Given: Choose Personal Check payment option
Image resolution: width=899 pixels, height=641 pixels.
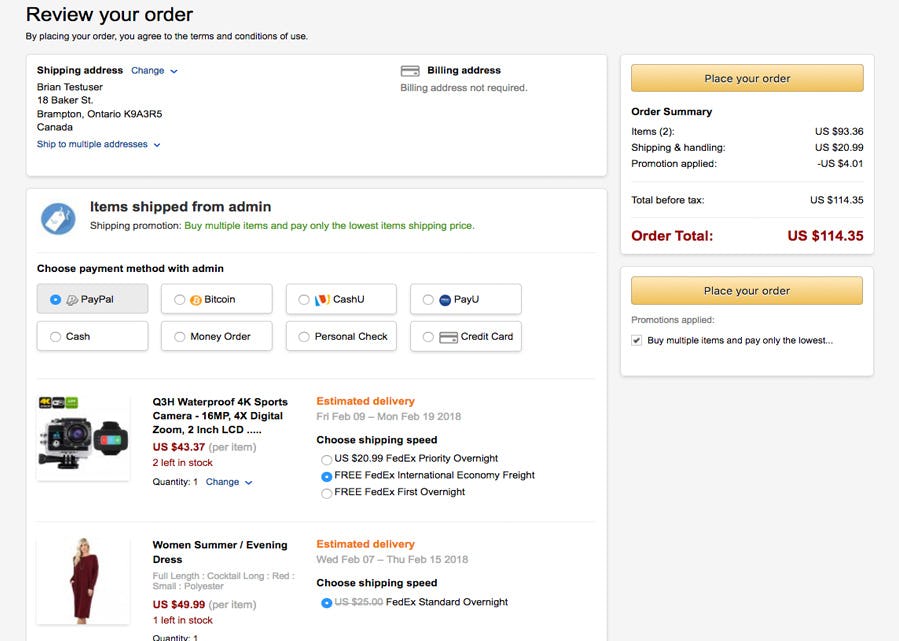Looking at the screenshot, I should (304, 337).
